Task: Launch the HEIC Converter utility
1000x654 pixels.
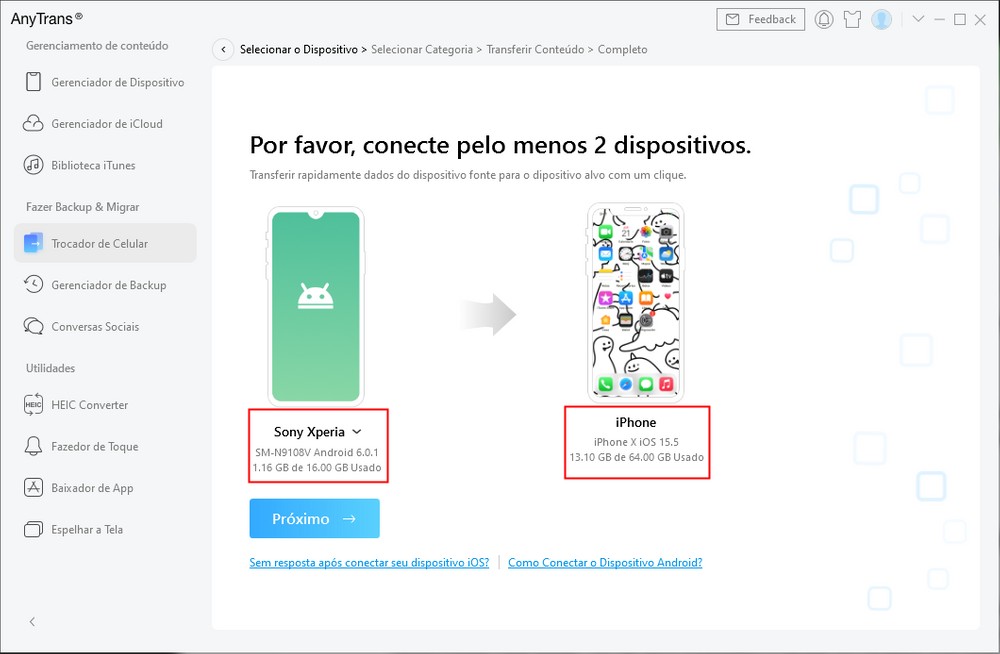Action: tap(90, 405)
